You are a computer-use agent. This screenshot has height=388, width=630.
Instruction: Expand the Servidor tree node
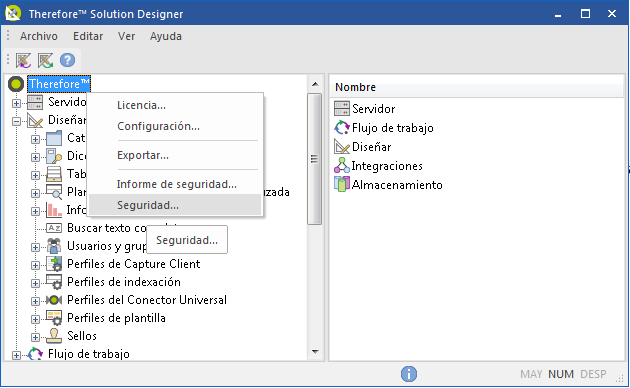pyautogui.click(x=16, y=103)
